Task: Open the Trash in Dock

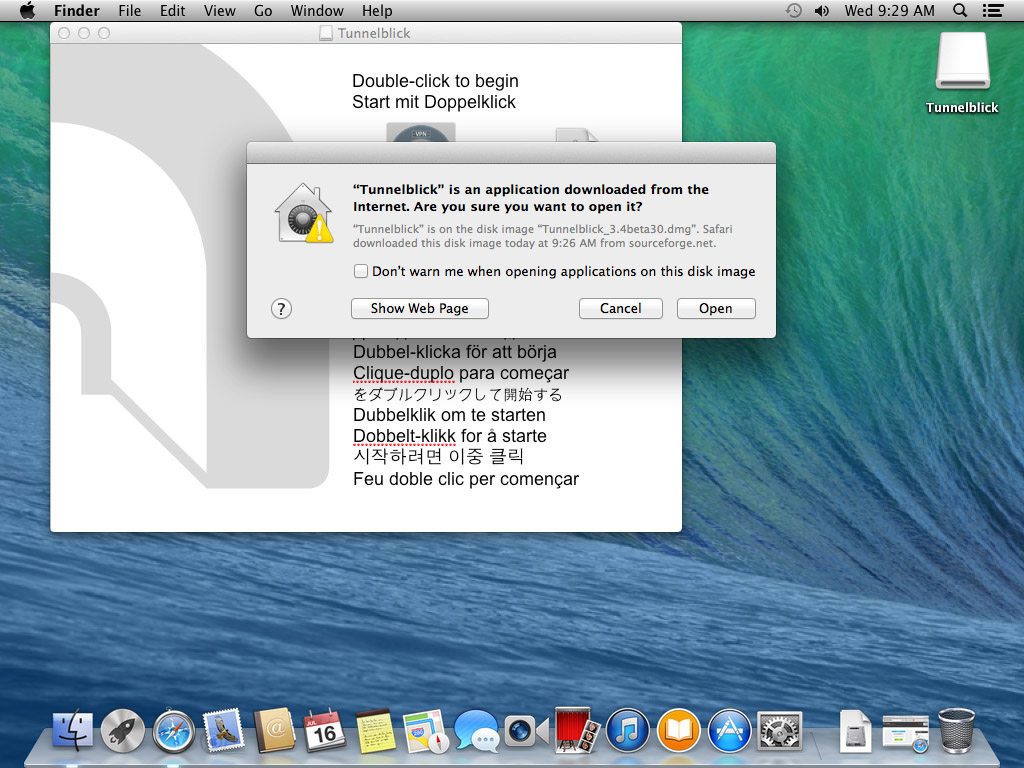Action: click(956, 730)
